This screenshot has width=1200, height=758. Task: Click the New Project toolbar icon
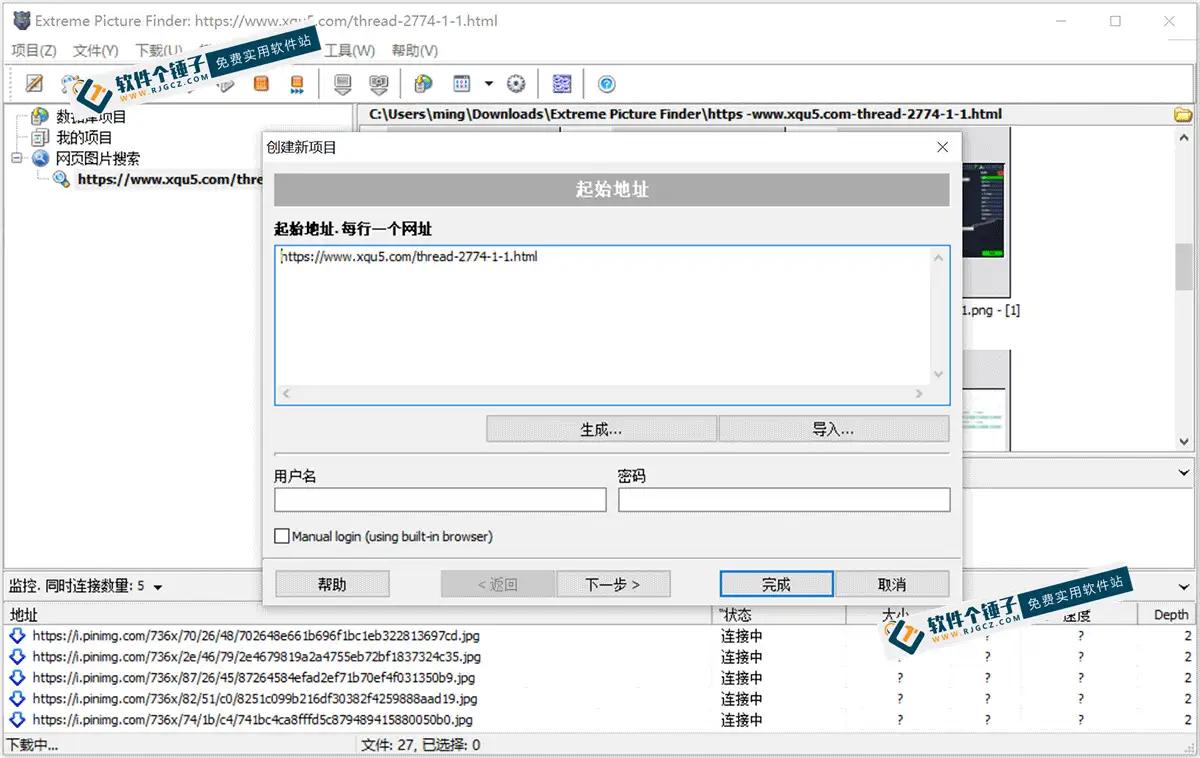click(34, 84)
